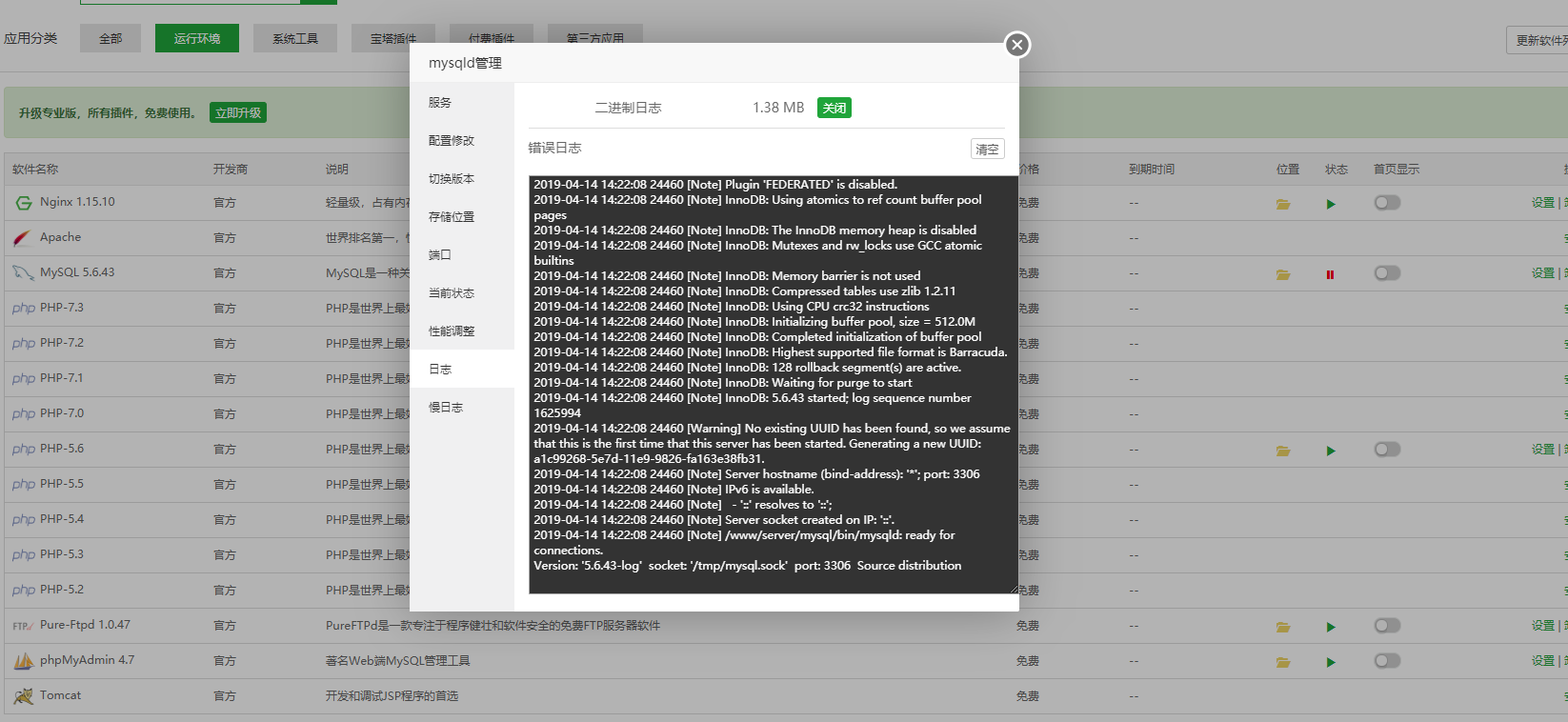Go to the 端口 section
Screen dimensions: 1568x722
click(462, 255)
